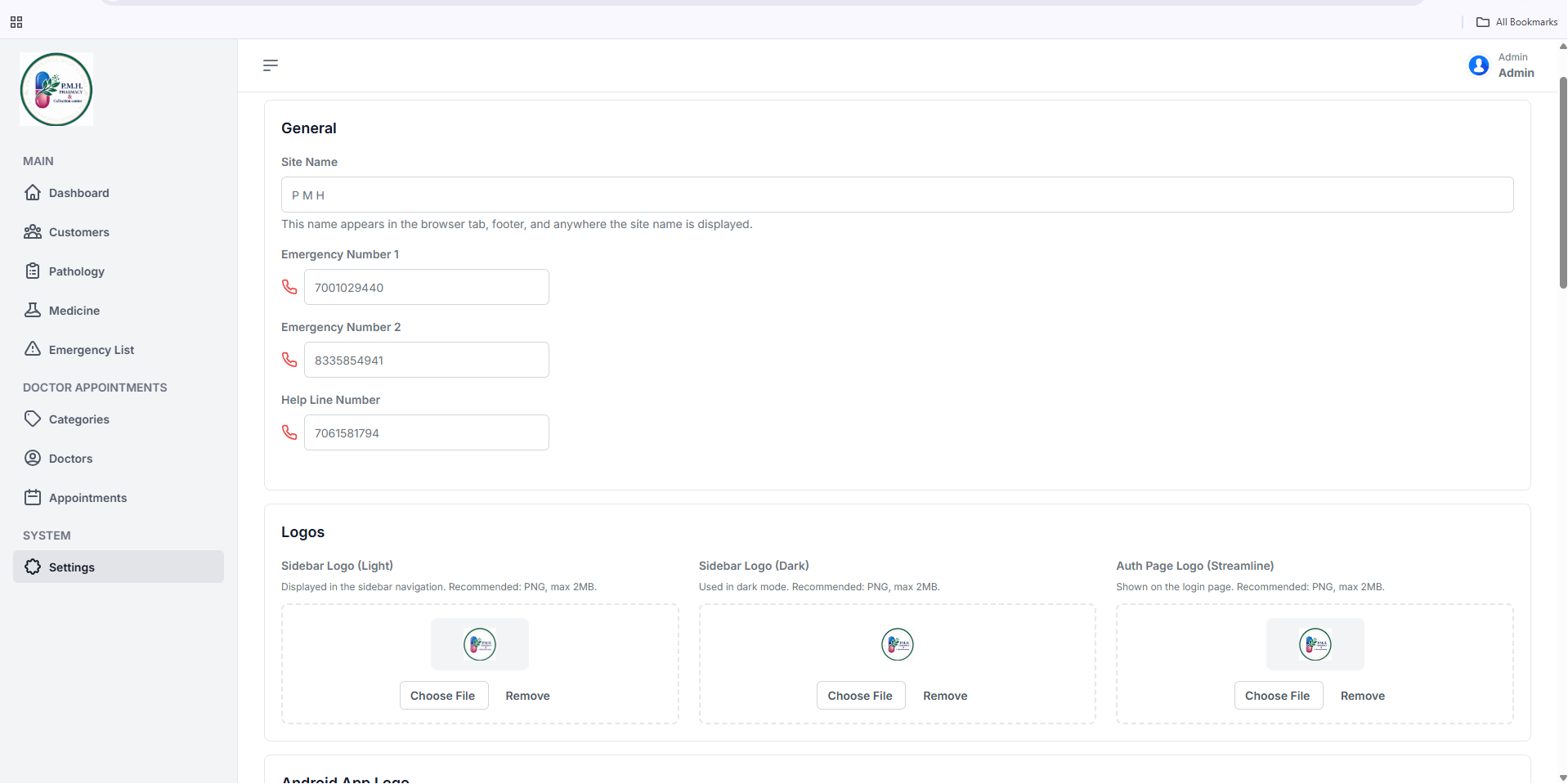Go to Appointments
Screen dimensions: 1568x784
119,497
